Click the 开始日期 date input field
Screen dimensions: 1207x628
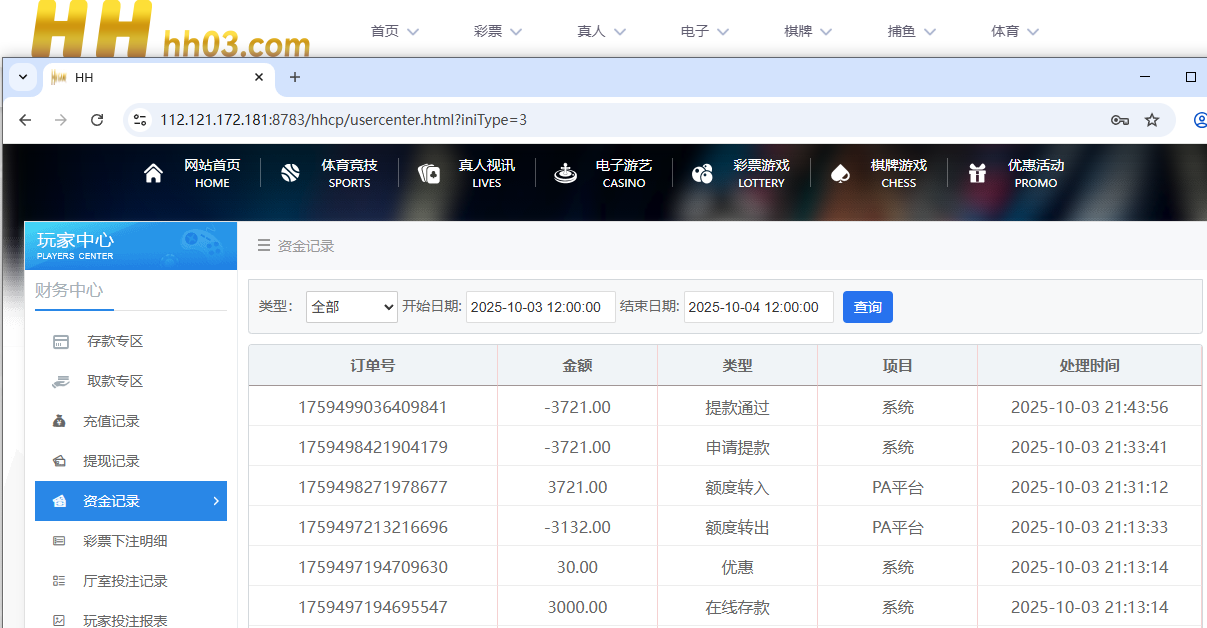pyautogui.click(x=540, y=307)
